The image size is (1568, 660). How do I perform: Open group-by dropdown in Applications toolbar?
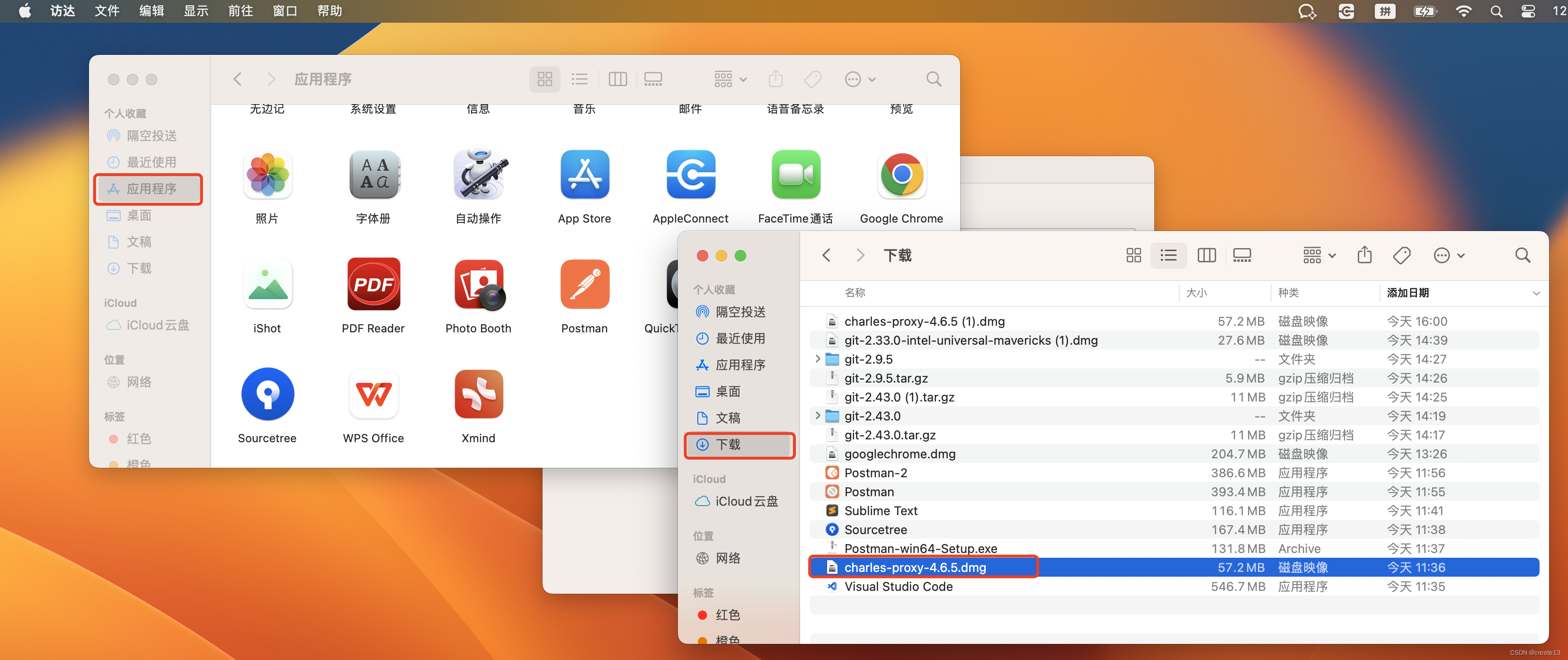pos(731,79)
